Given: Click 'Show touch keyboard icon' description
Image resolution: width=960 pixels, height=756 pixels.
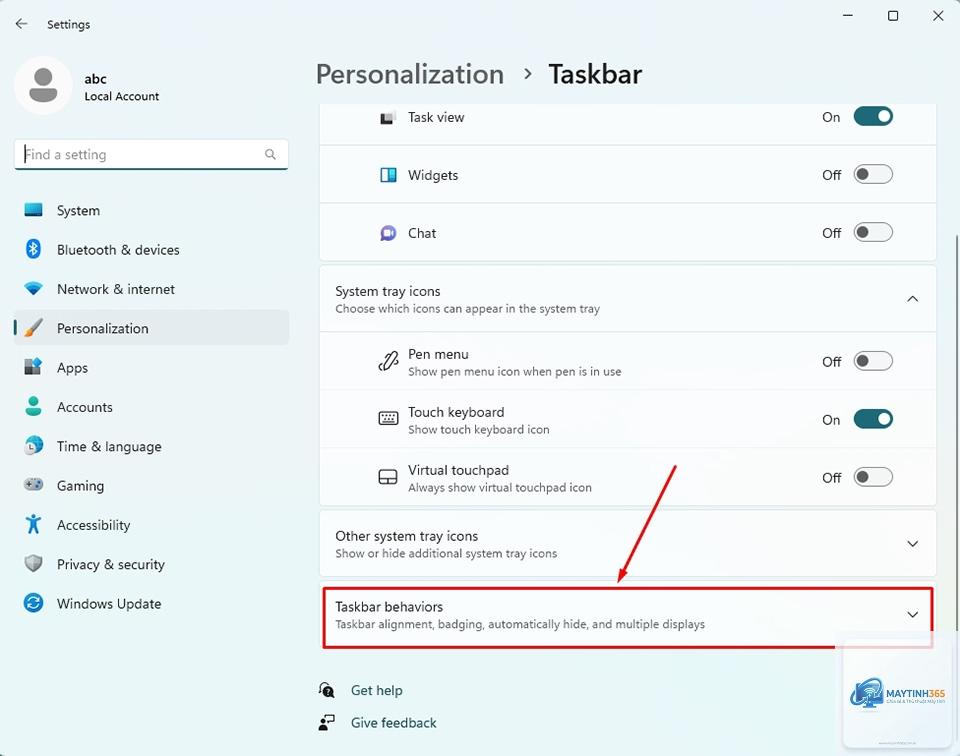Looking at the screenshot, I should click(479, 430).
